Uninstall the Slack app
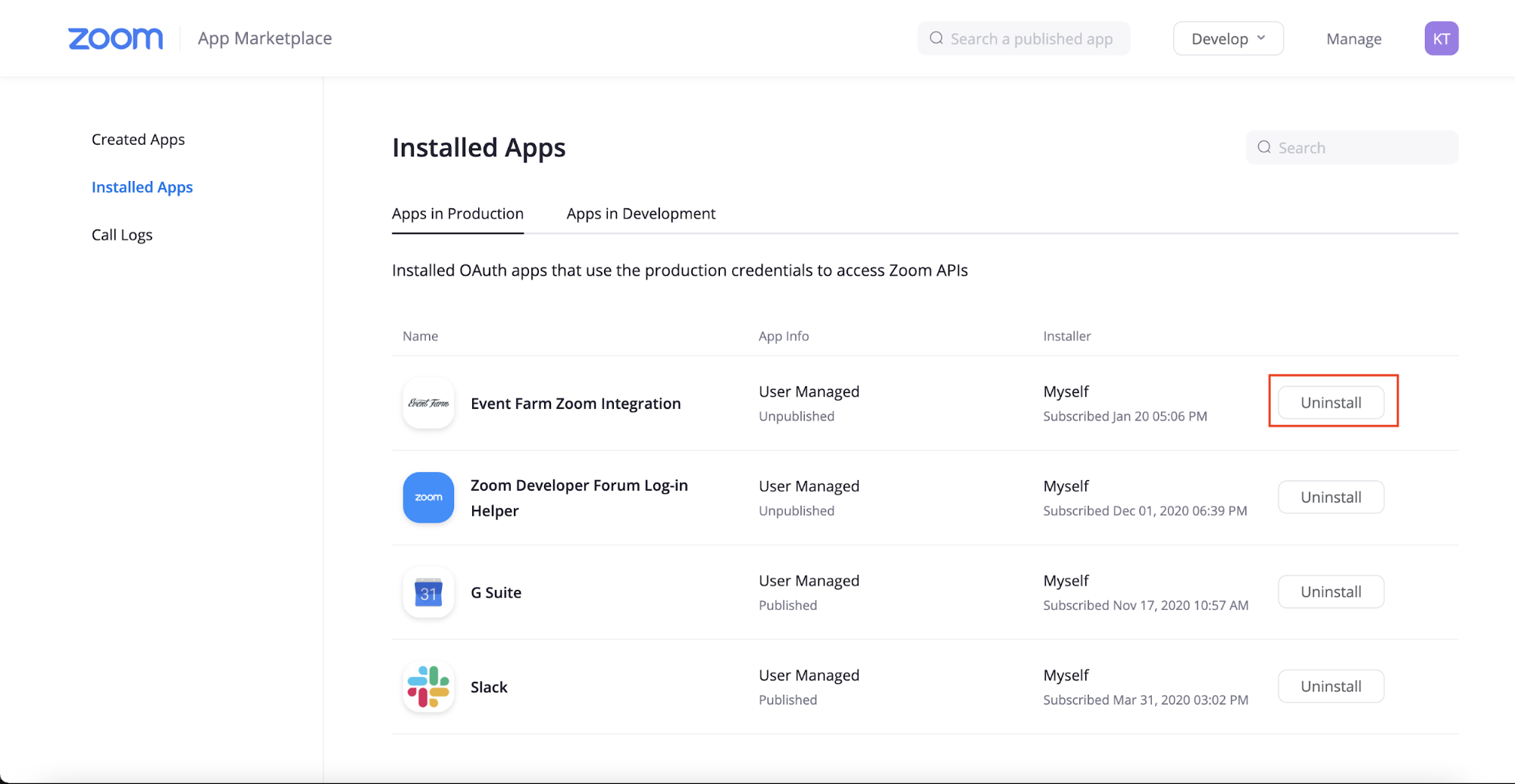1515x784 pixels. 1331,686
